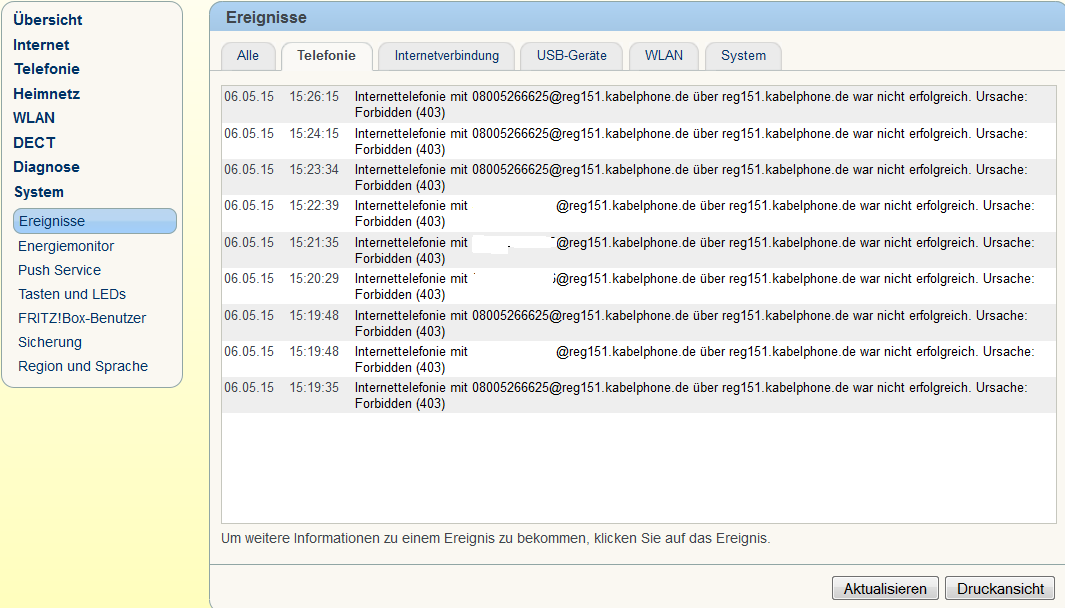
Task: Switch to the Alle tab
Action: click(x=248, y=56)
